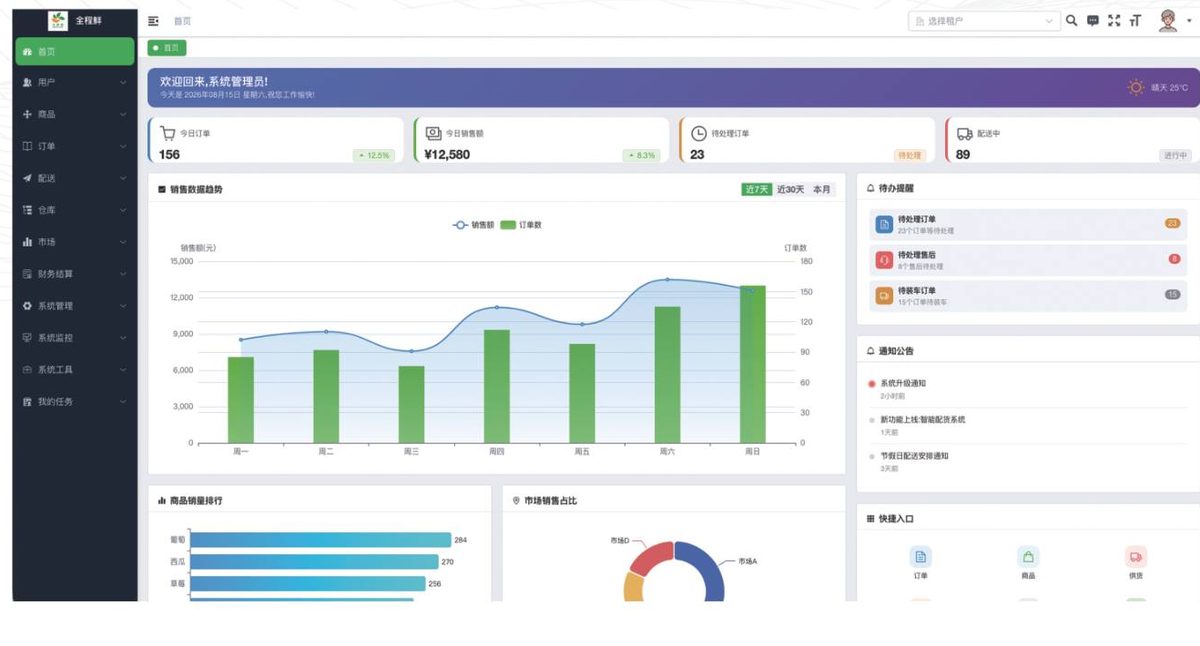Expand the 市场 sidebar menu
Image resolution: width=1200 pixels, height=646 pixels.
click(x=75, y=242)
